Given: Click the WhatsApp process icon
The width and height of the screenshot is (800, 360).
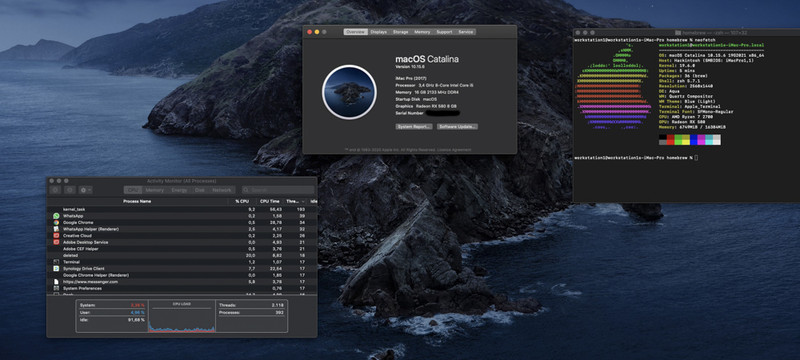Looking at the screenshot, I should (56, 216).
